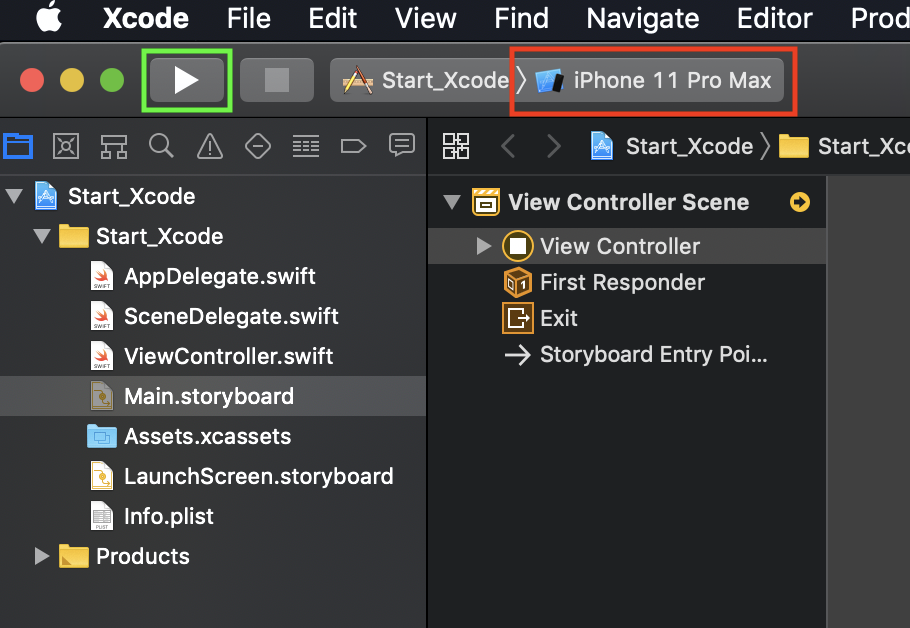Click the First Responder cube icon
The height and width of the screenshot is (628, 910).
point(518,282)
